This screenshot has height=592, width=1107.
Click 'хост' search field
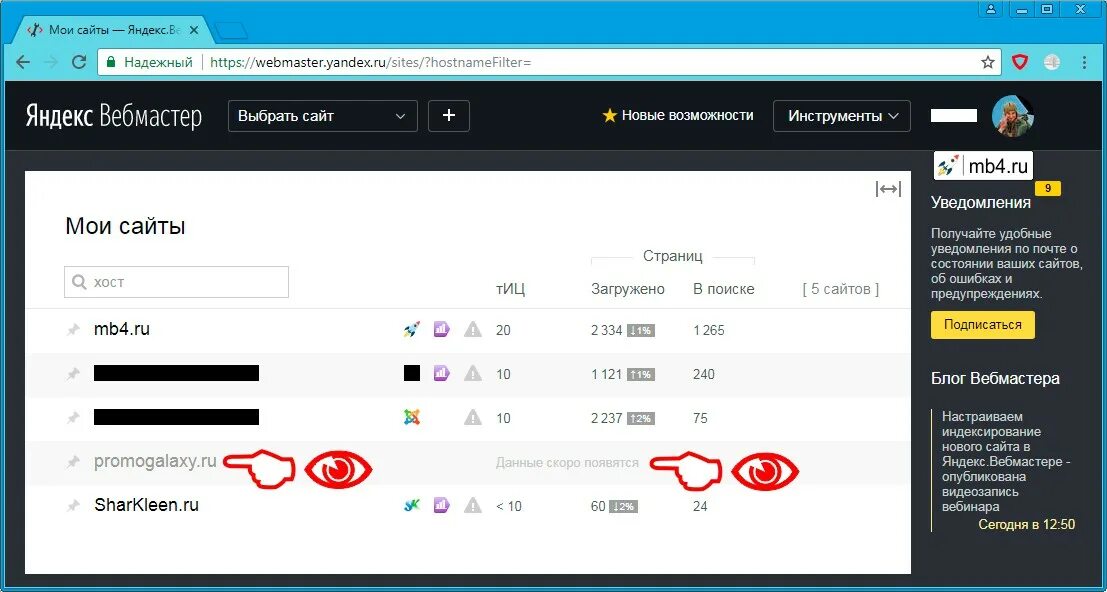(x=176, y=282)
